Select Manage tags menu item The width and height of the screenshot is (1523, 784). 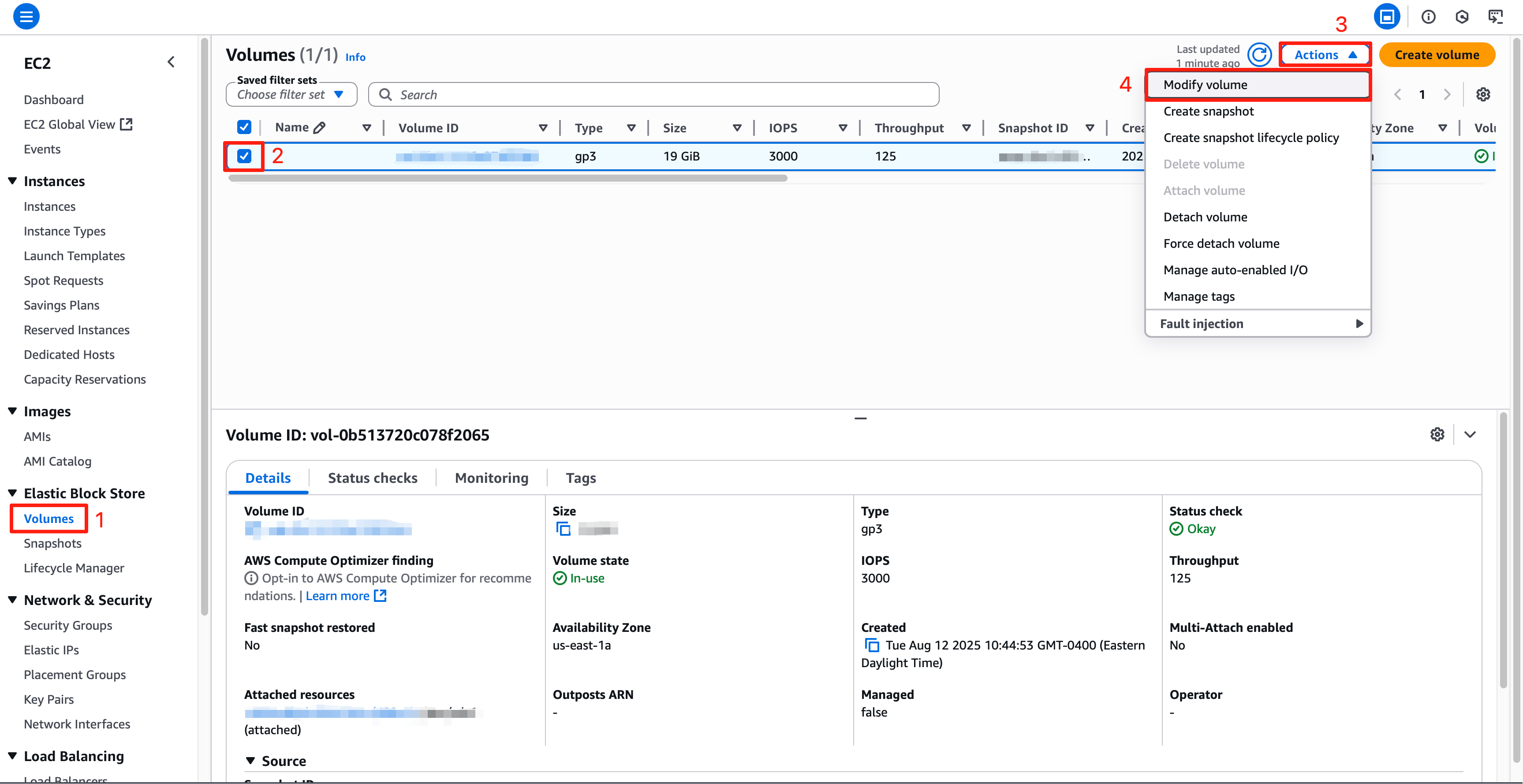[1258, 296]
